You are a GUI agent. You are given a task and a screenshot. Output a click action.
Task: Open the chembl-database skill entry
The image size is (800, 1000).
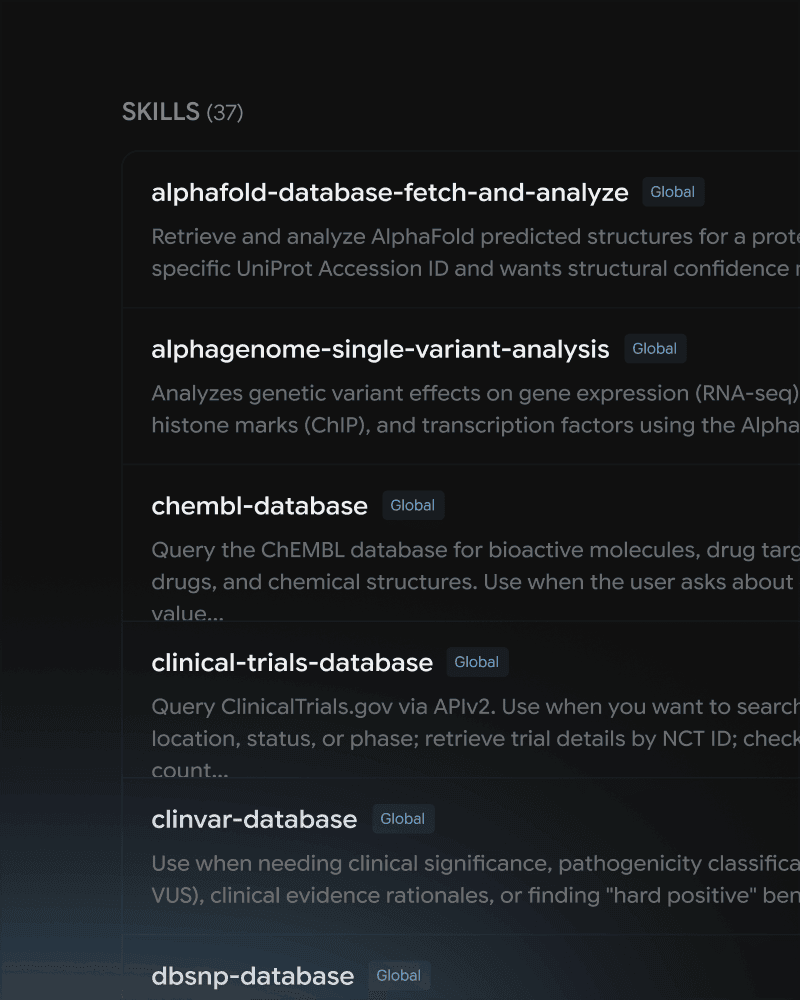tap(260, 506)
